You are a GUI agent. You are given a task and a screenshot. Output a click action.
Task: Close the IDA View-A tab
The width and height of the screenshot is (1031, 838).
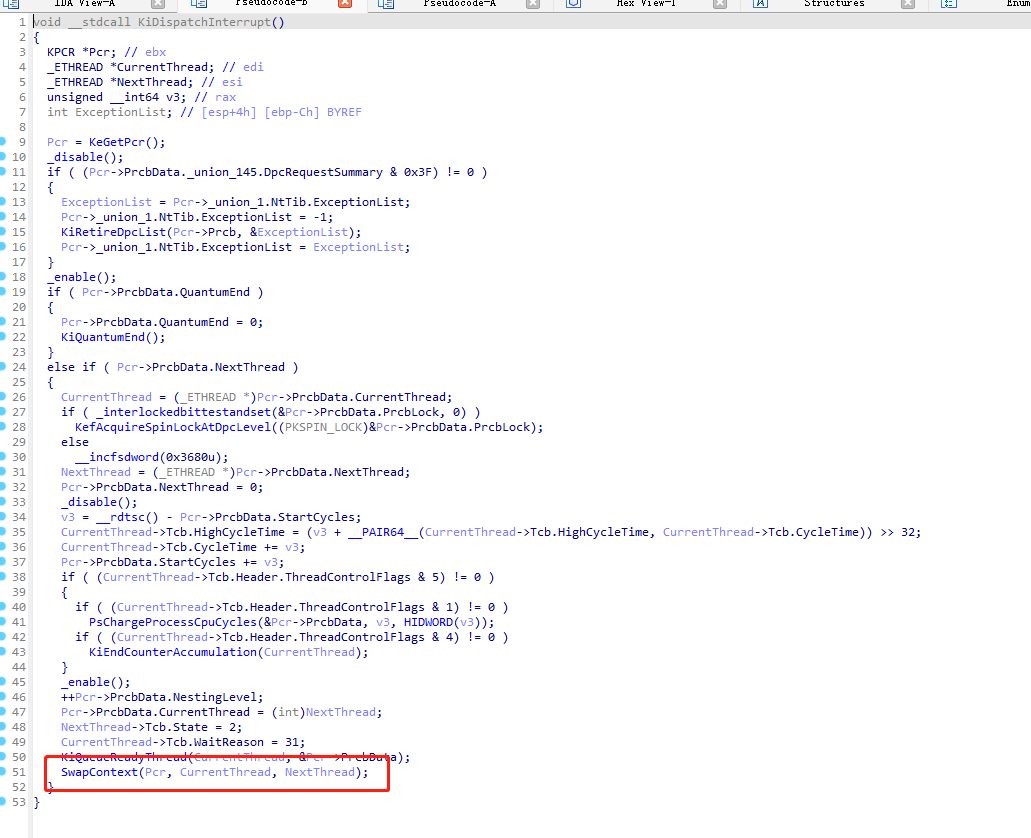pyautogui.click(x=157, y=4)
